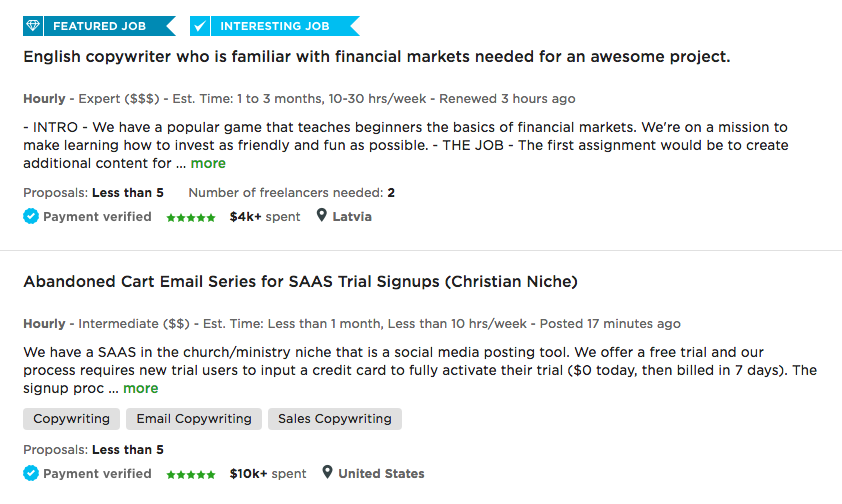Viewport: 842px width, 504px height.
Task: Open the Abandoned Cart Email Series job
Action: (300, 282)
